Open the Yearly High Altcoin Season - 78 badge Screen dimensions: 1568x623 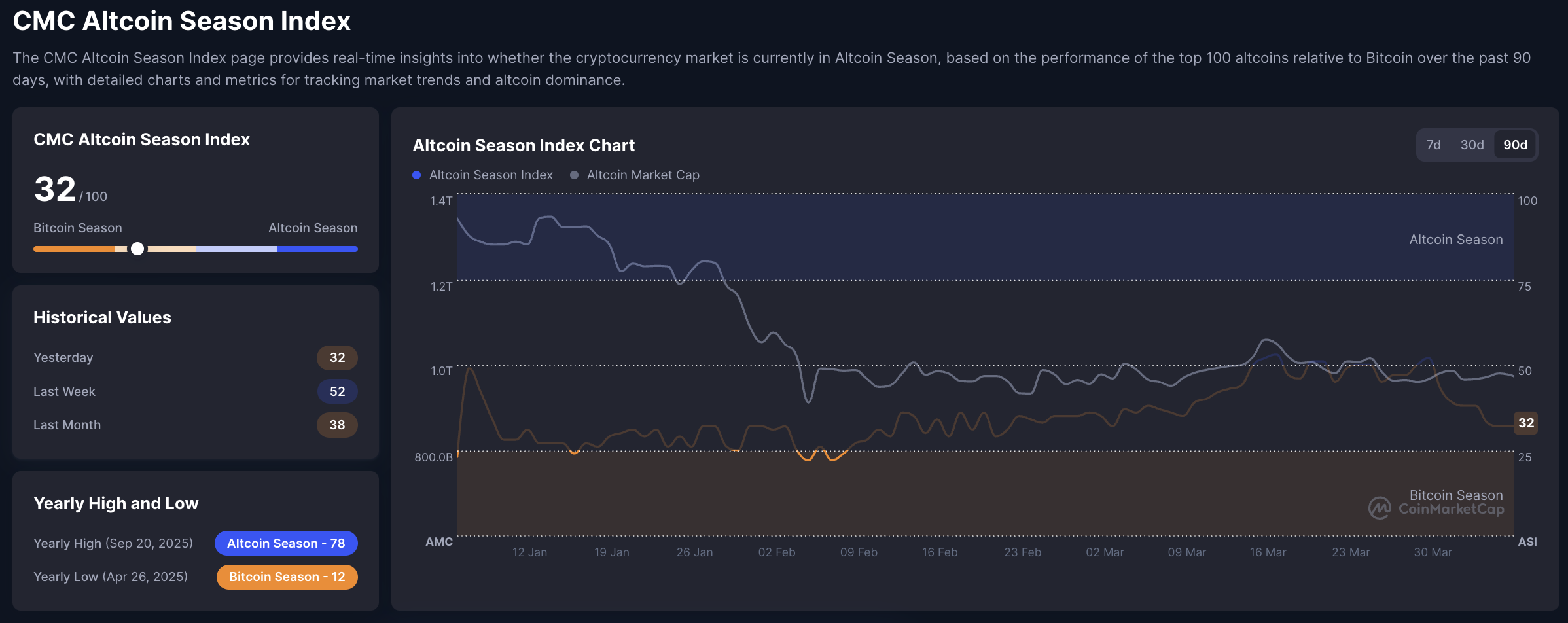click(286, 543)
